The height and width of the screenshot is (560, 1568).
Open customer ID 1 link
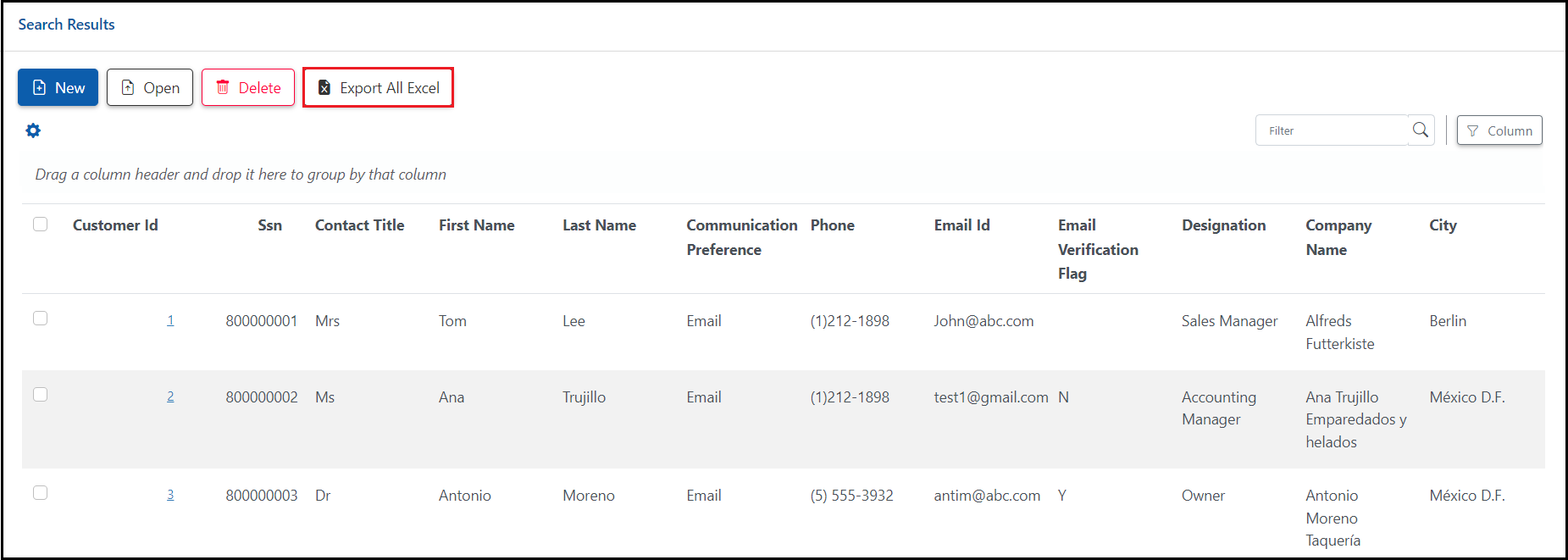pyautogui.click(x=170, y=320)
